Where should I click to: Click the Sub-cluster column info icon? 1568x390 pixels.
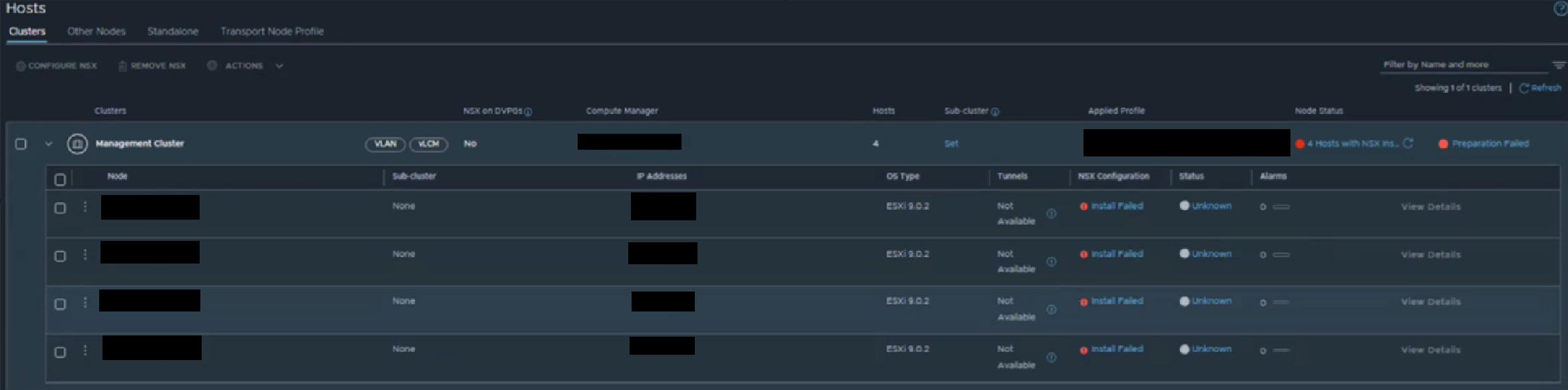tap(996, 112)
